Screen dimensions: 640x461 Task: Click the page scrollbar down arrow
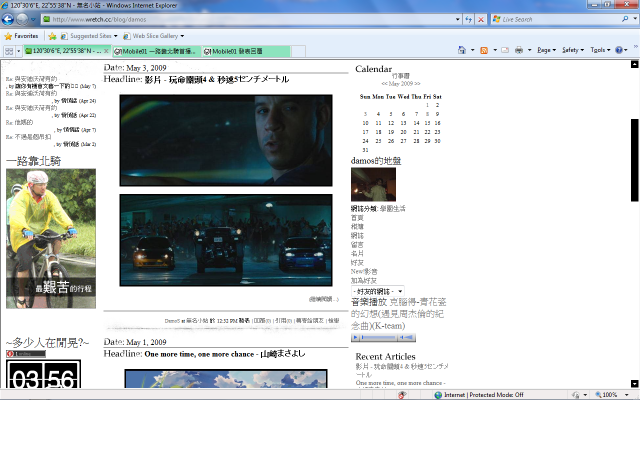634,384
